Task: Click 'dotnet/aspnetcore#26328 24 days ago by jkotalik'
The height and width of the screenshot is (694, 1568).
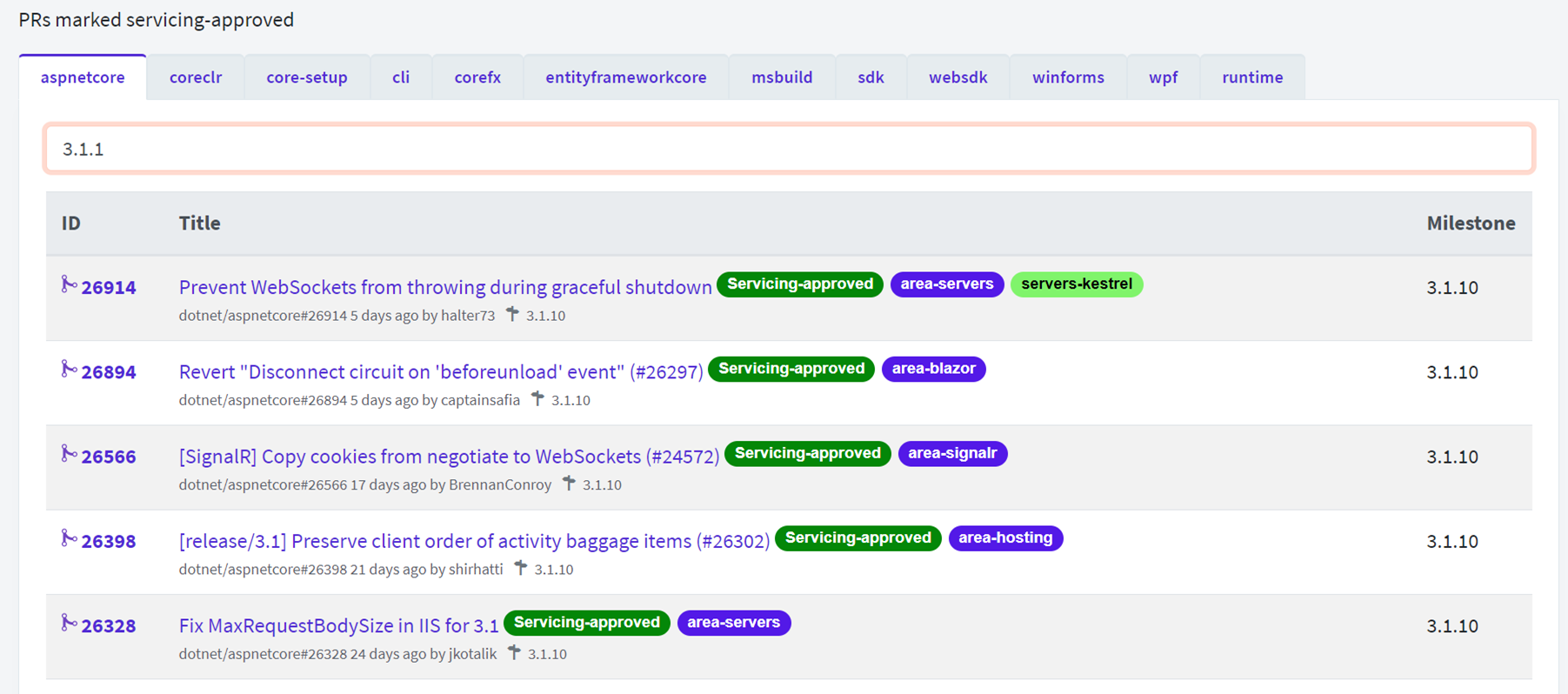Action: pos(337,654)
